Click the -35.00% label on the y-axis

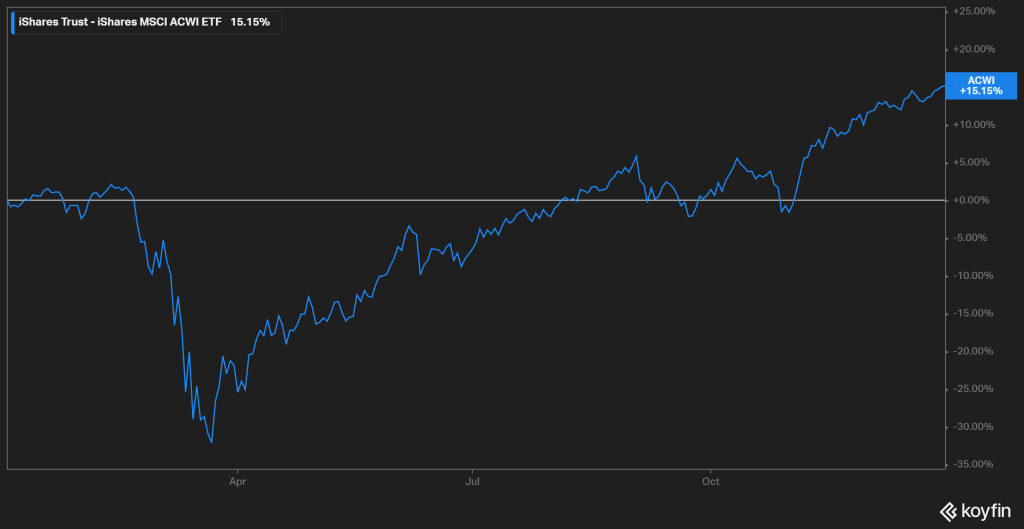(974, 464)
